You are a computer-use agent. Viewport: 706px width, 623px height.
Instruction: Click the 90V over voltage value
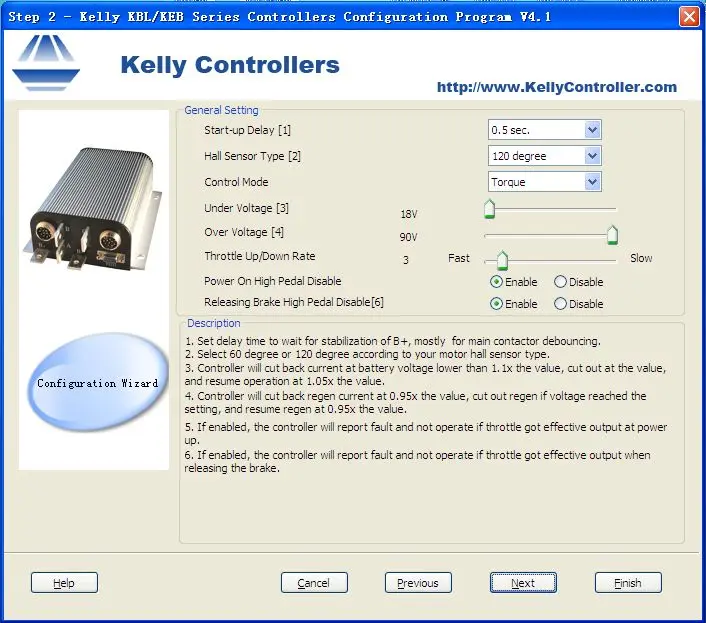pos(408,237)
